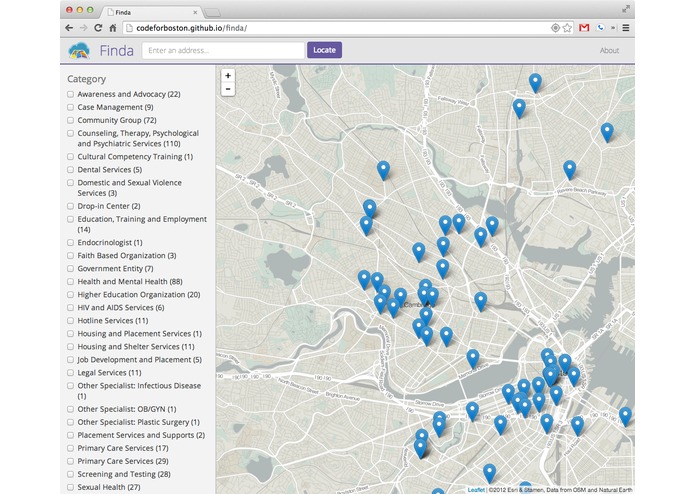Check HIV and AIDS Services (6)

tap(70, 307)
